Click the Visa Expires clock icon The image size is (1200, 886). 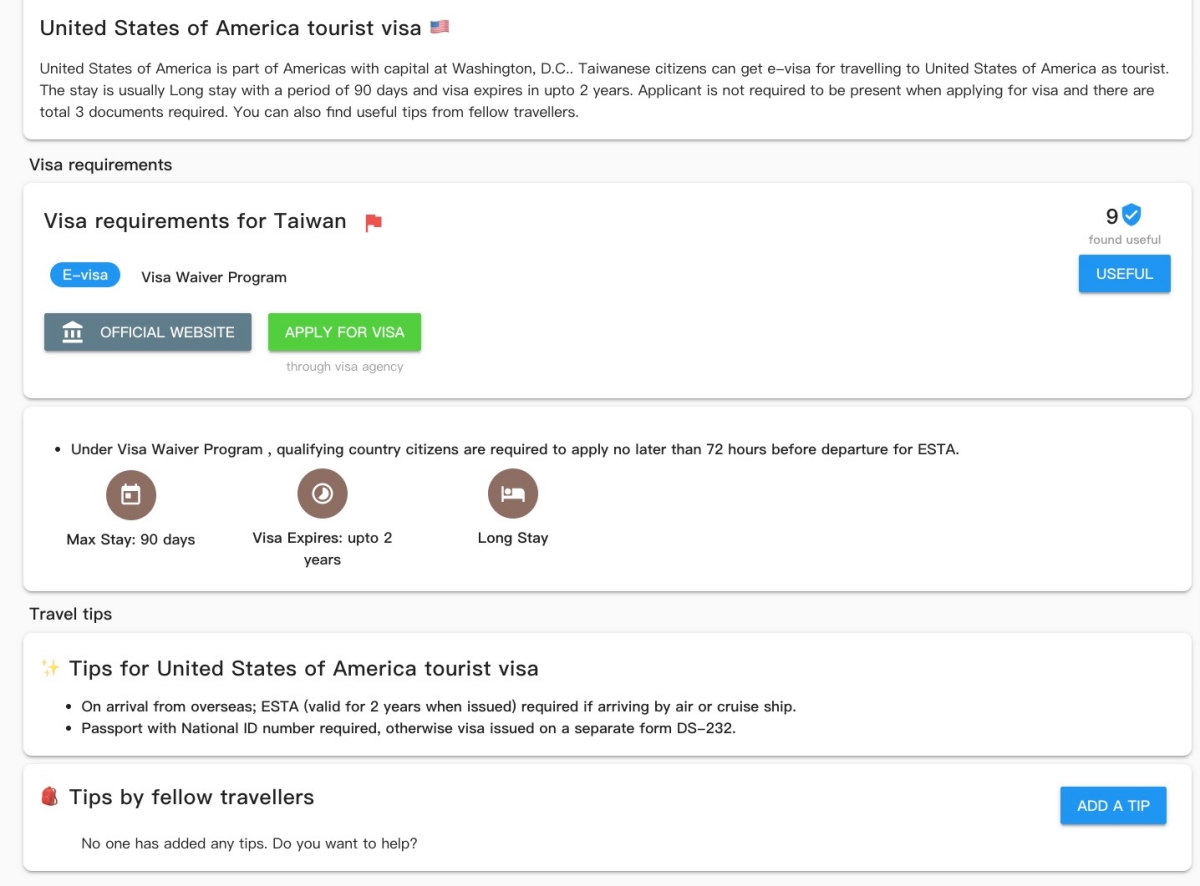pyautogui.click(x=322, y=494)
